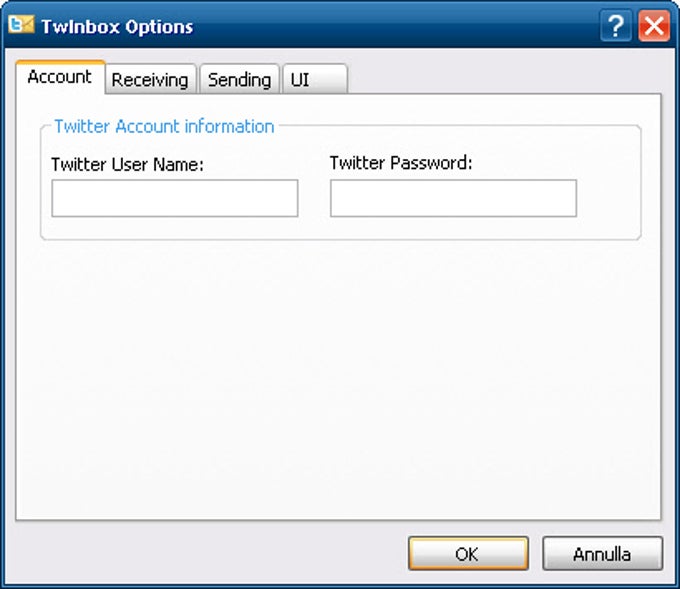
Task: Click the Twitter Password label
Action: pos(401,163)
